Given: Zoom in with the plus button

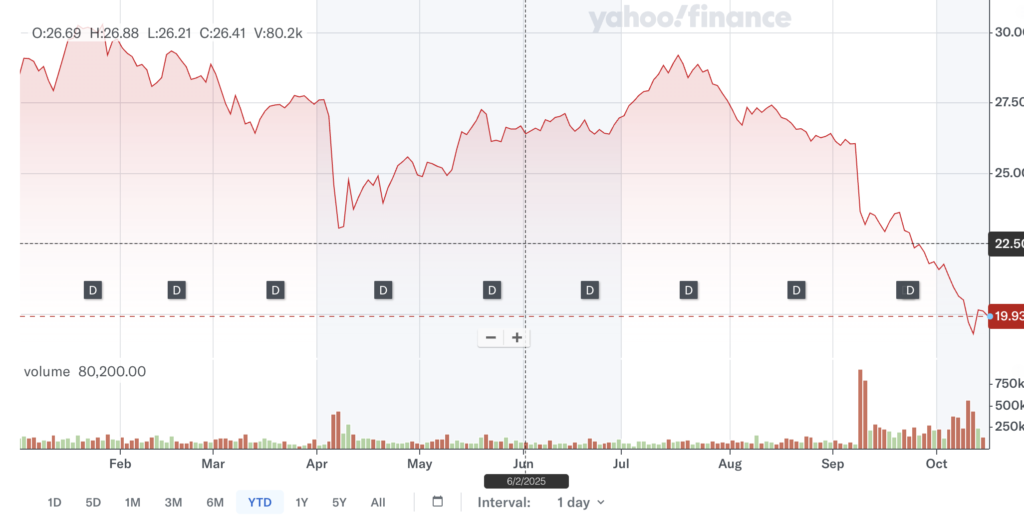Looking at the screenshot, I should pyautogui.click(x=517, y=338).
